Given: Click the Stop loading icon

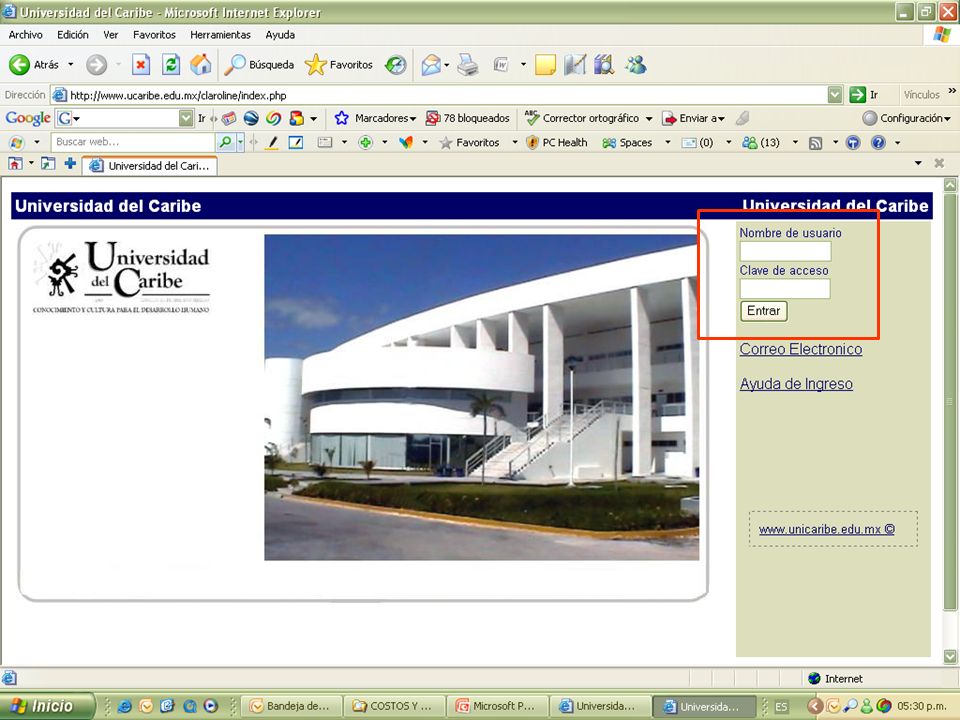Looking at the screenshot, I should [141, 64].
